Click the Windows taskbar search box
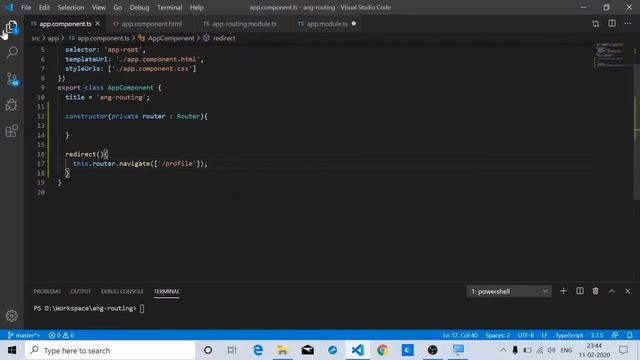 [110, 350]
